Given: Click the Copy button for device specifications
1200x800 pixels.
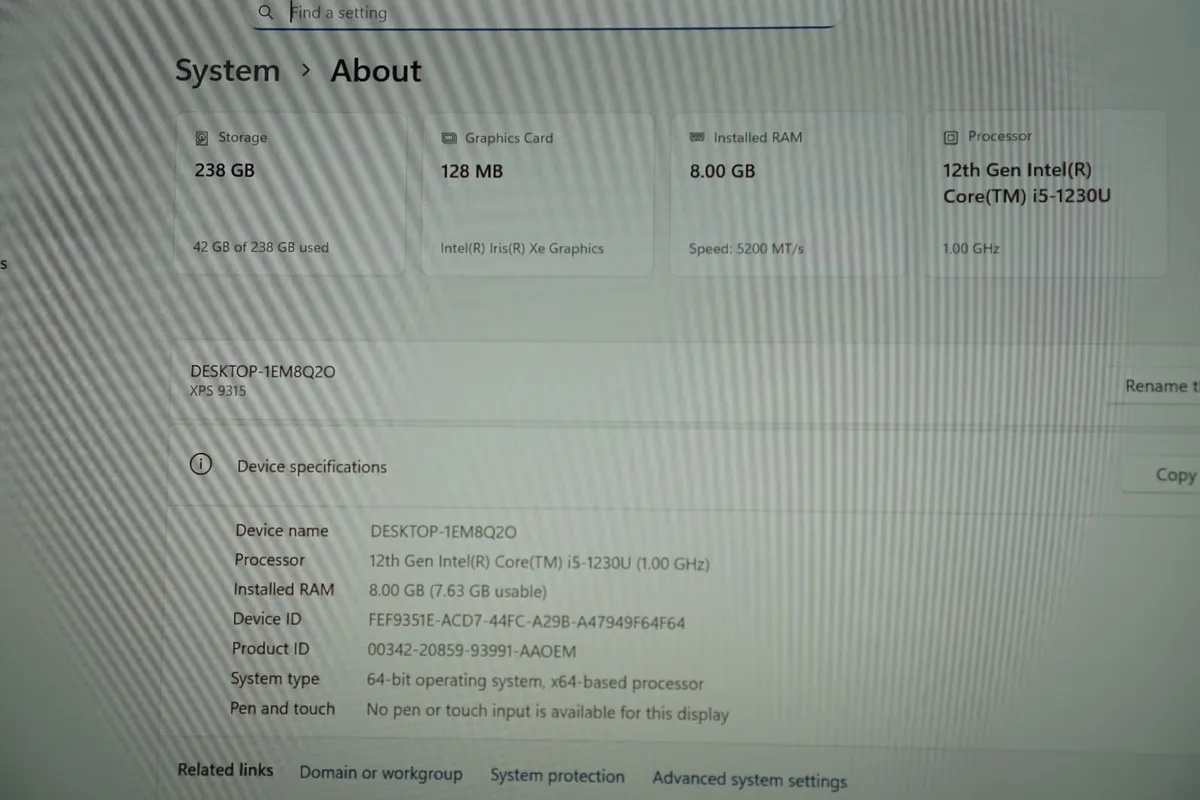Looking at the screenshot, I should (1173, 474).
